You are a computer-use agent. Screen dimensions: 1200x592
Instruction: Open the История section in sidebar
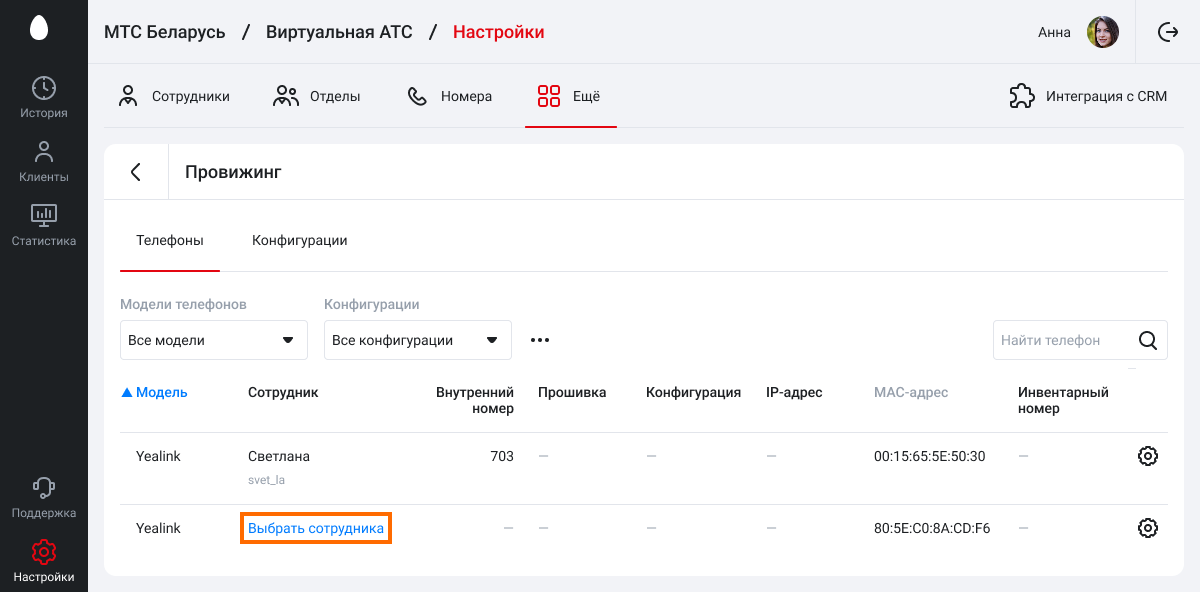tap(44, 97)
